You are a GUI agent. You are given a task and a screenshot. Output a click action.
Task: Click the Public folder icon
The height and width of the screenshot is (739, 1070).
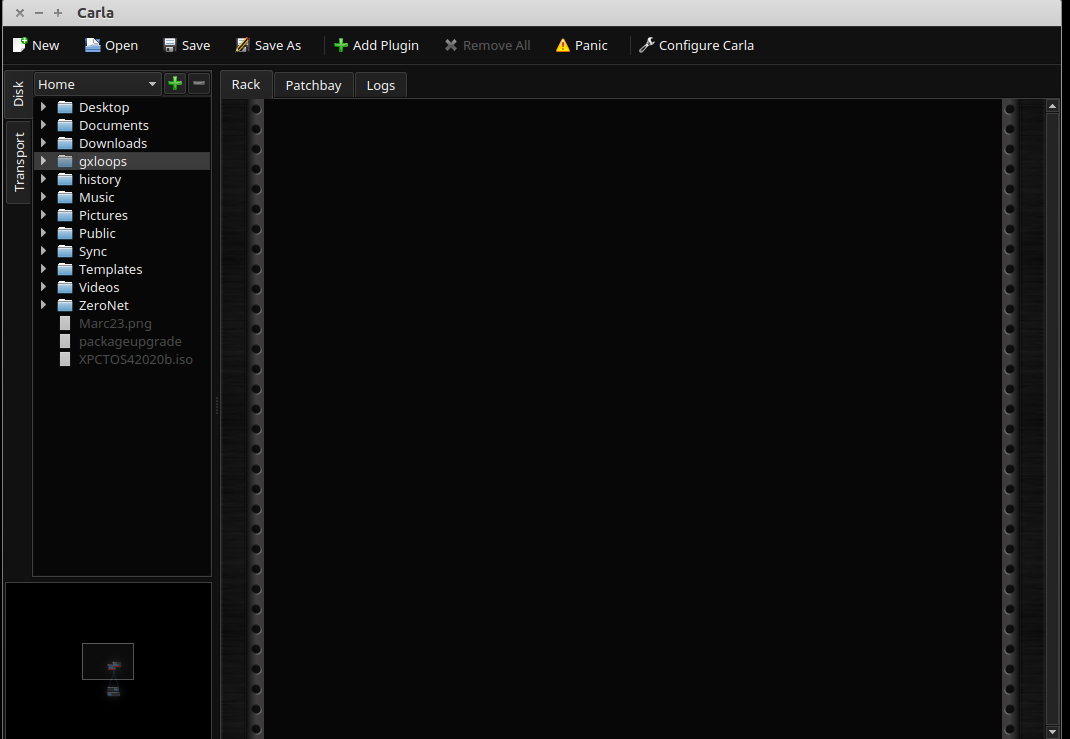(x=65, y=233)
